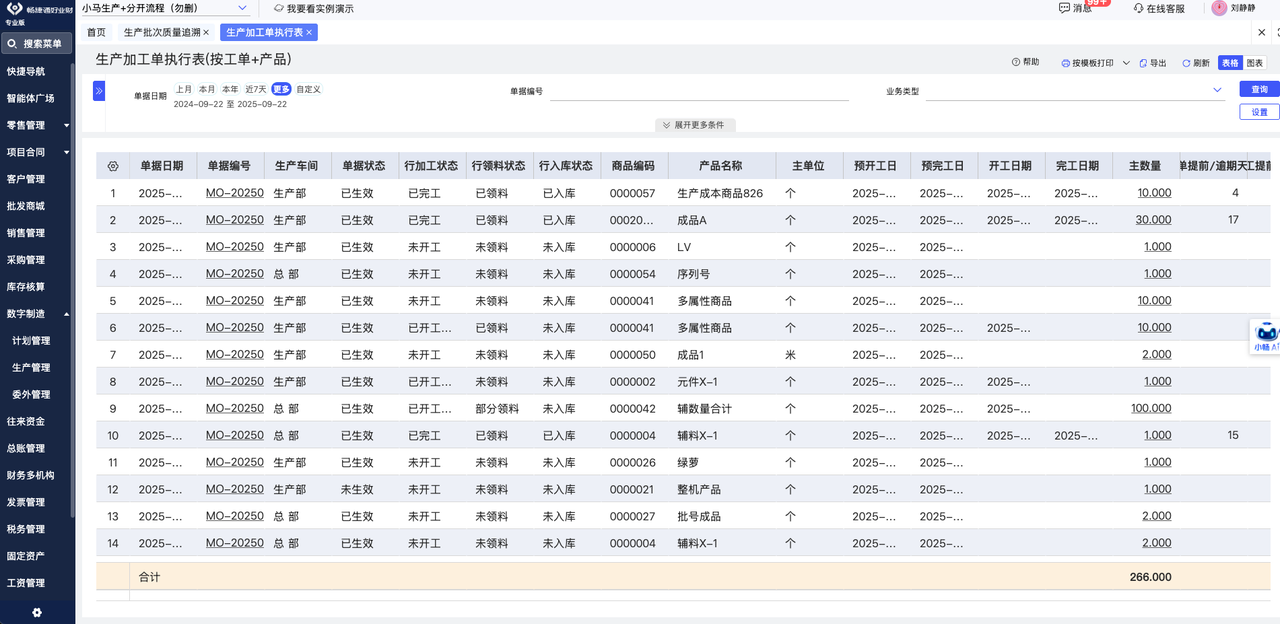The height and width of the screenshot is (624, 1280).
Task: Open order number link in row 1
Action: (235, 193)
